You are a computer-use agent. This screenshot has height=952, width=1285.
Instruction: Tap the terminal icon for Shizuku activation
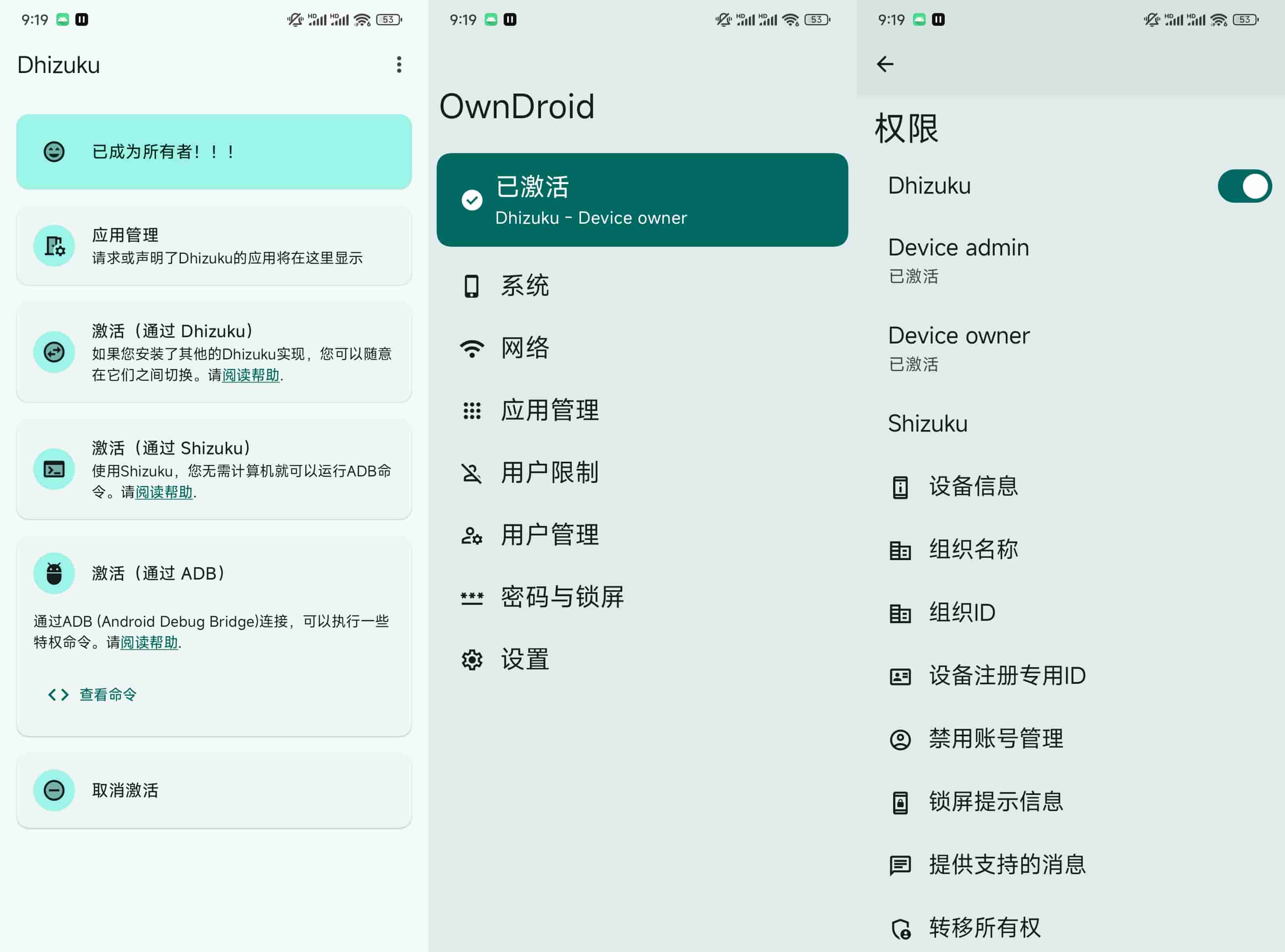(54, 469)
